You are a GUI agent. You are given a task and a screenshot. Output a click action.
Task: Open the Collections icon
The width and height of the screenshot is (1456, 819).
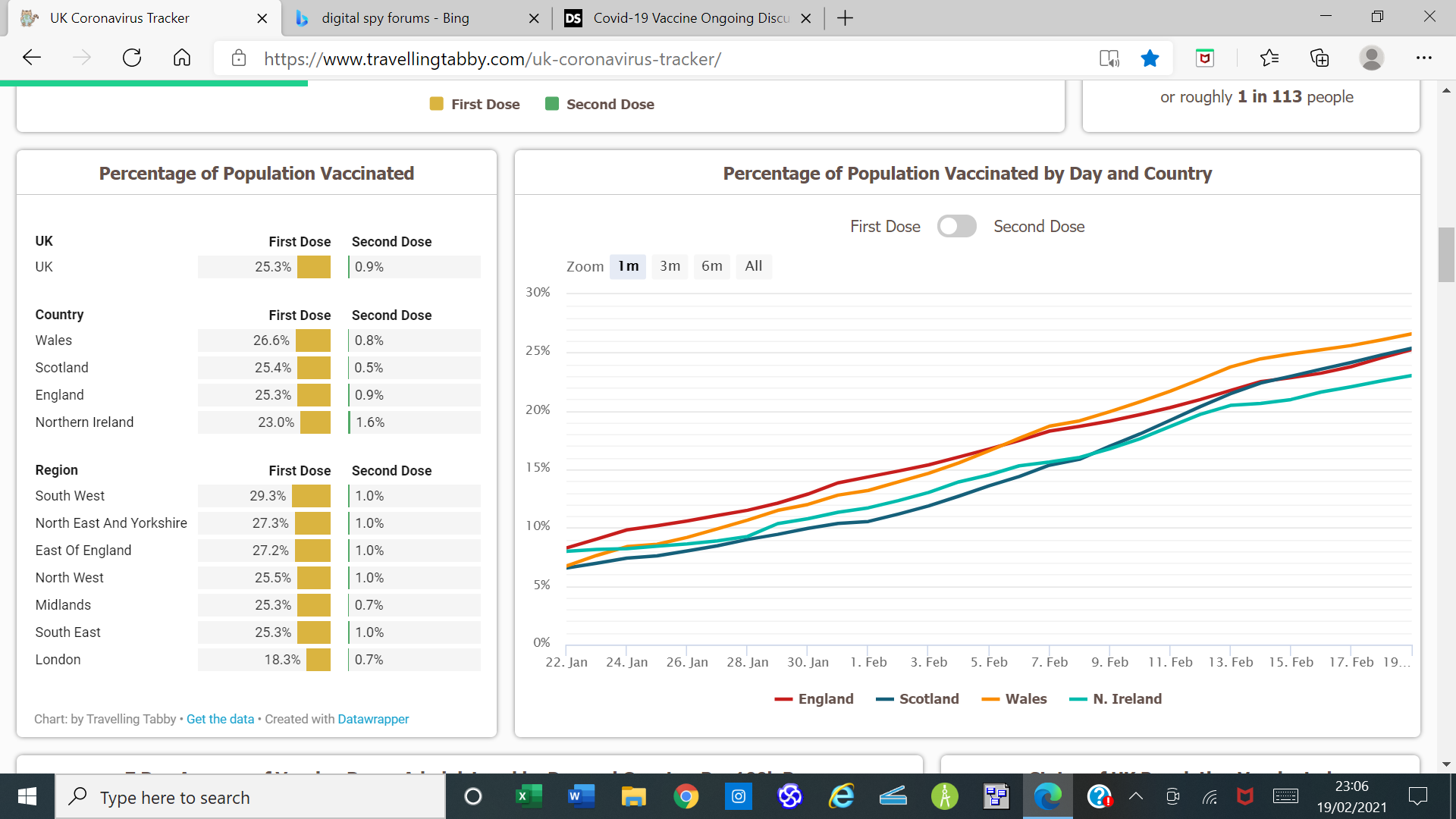click(1319, 58)
